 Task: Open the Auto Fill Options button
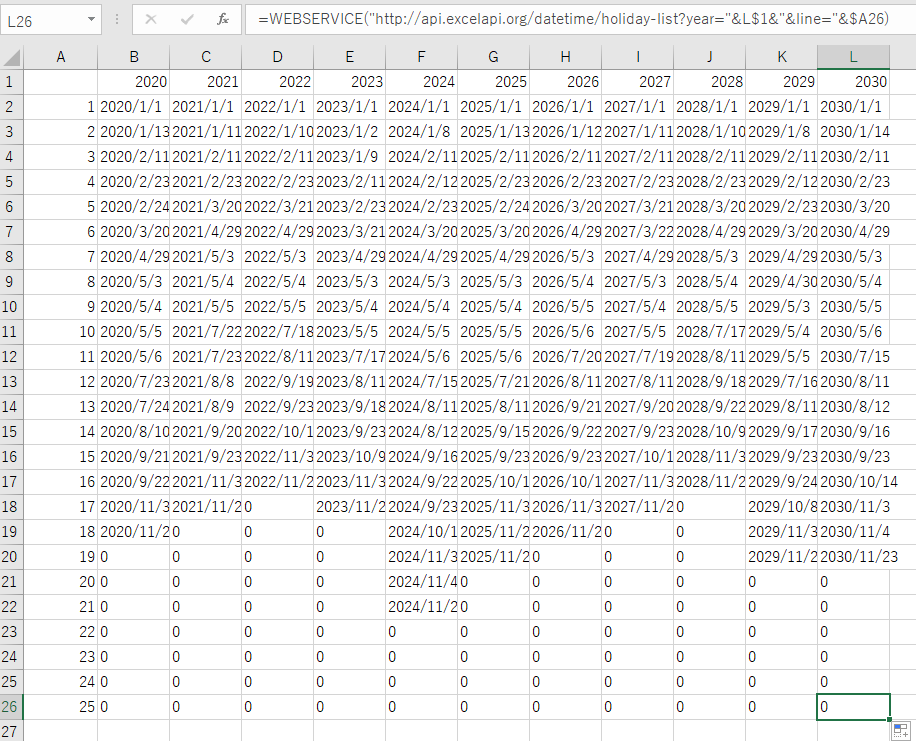pos(900,729)
